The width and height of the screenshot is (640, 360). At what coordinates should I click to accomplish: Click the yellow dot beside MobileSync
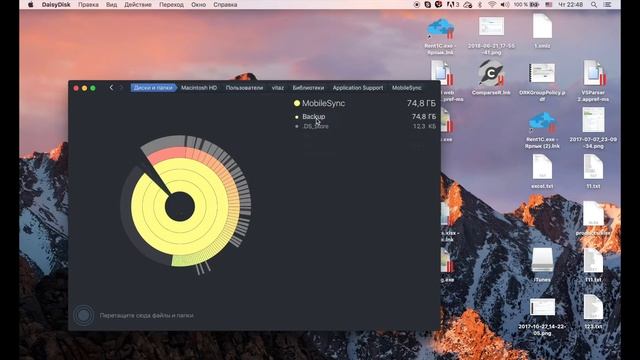(x=297, y=103)
